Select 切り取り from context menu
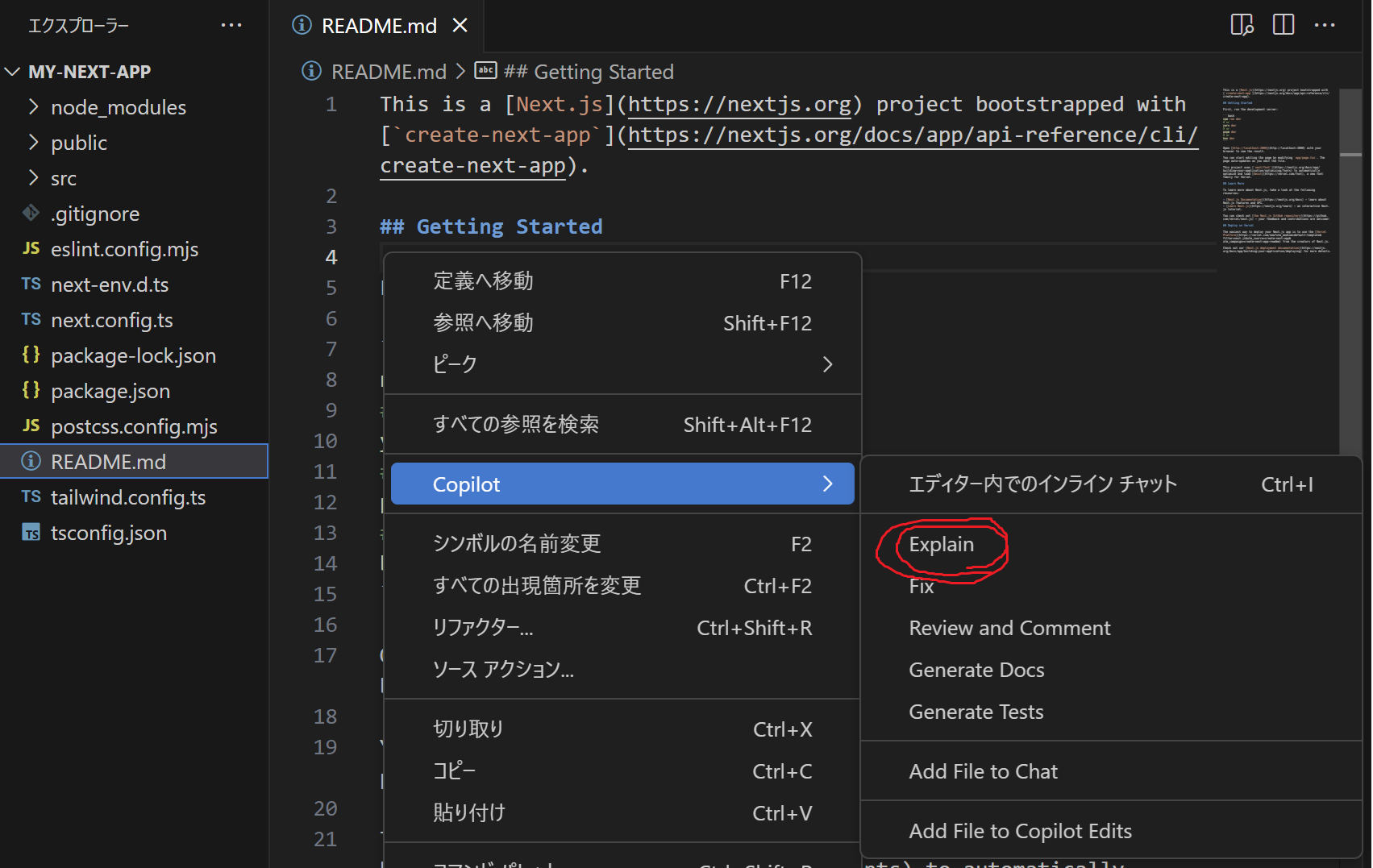Screen dimensions: 1373x868 click(622, 729)
